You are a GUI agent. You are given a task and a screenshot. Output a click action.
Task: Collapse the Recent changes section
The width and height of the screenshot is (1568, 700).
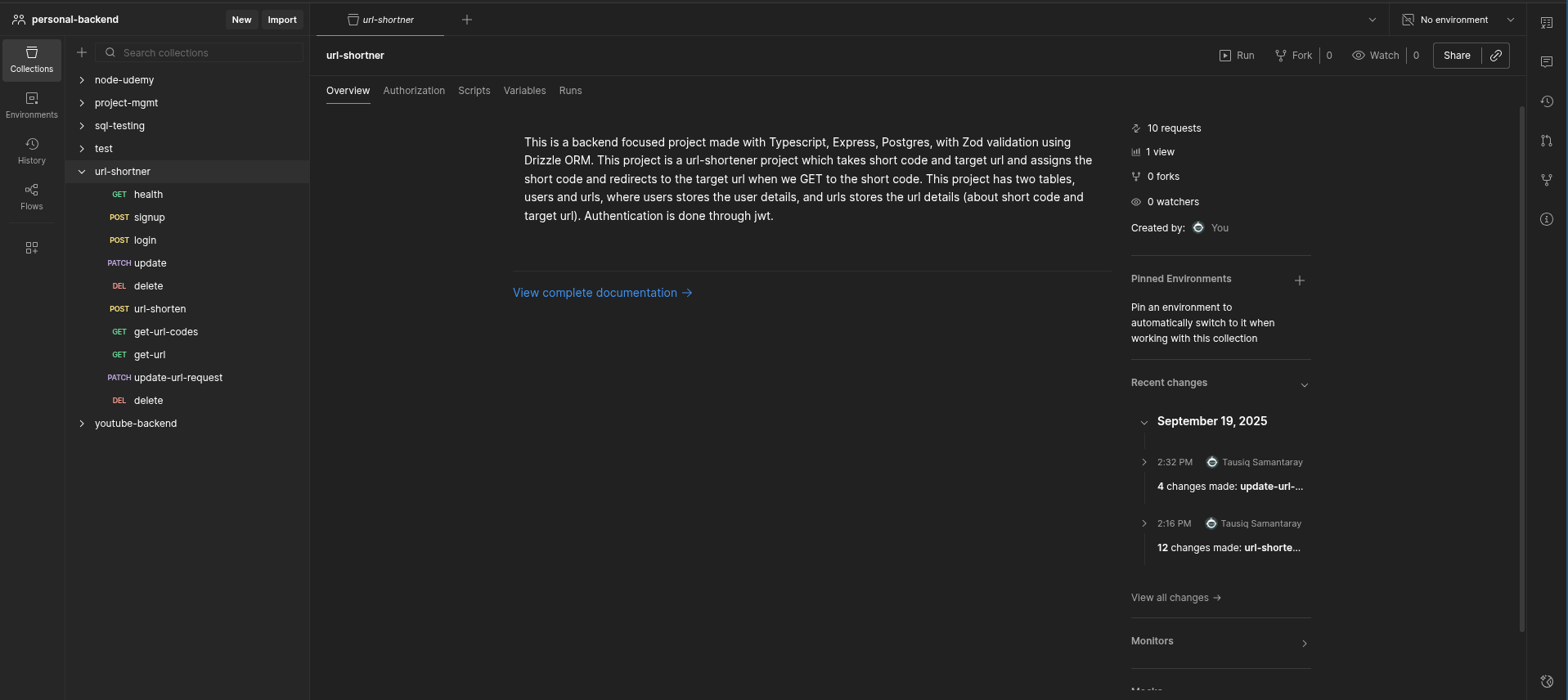(1305, 384)
